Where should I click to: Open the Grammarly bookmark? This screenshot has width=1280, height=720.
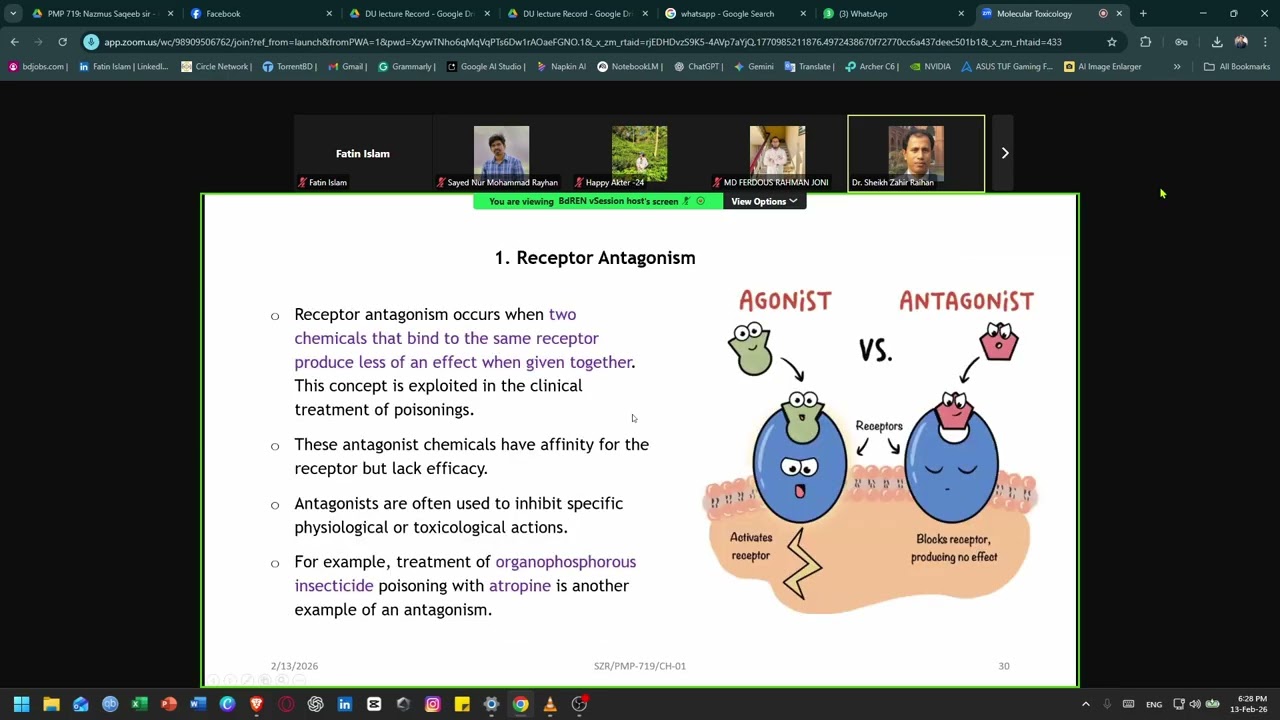click(x=406, y=67)
